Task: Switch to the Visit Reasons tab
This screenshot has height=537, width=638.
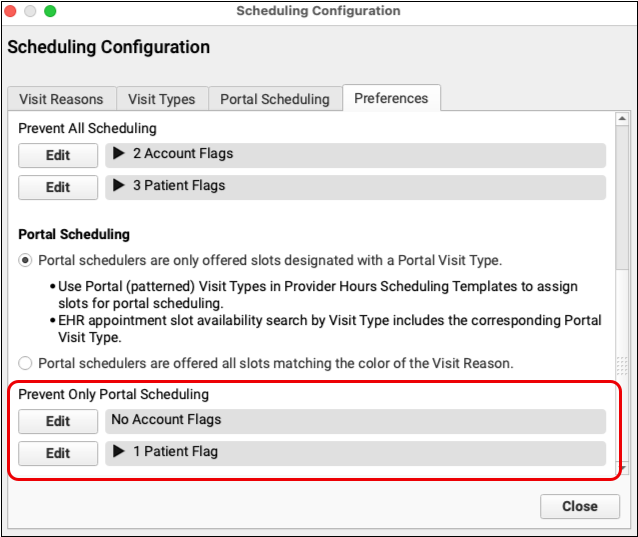Action: pyautogui.click(x=61, y=99)
